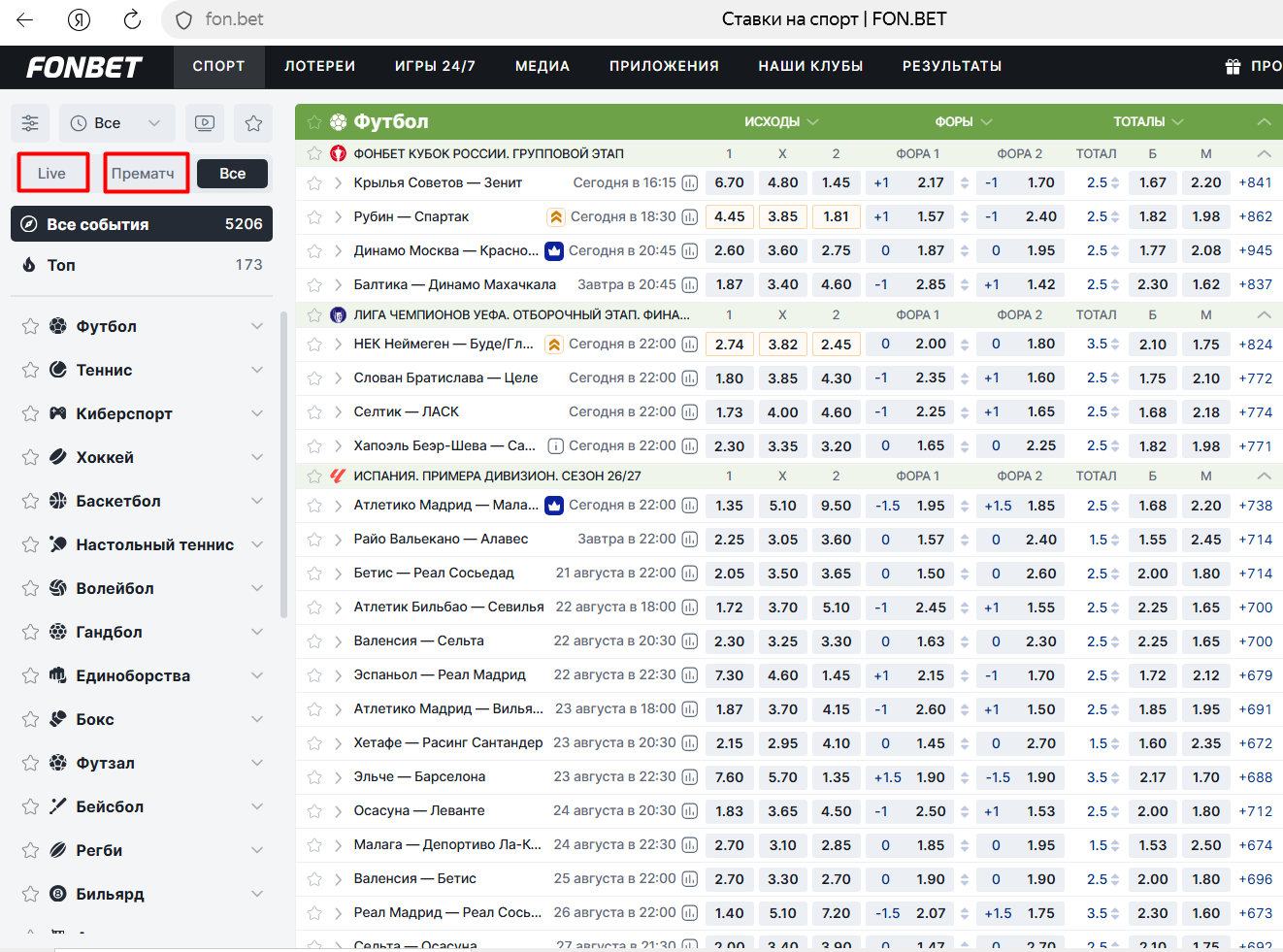Go back with the browser back arrow
Screen dimensions: 1283x952
25,19
